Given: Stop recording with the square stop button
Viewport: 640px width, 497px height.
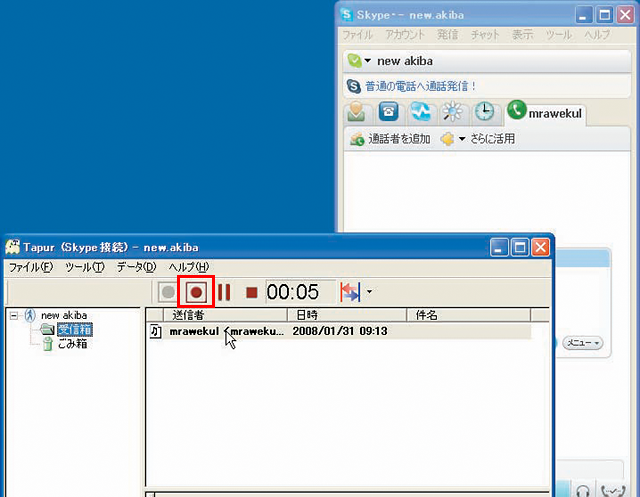Looking at the screenshot, I should coord(251,292).
